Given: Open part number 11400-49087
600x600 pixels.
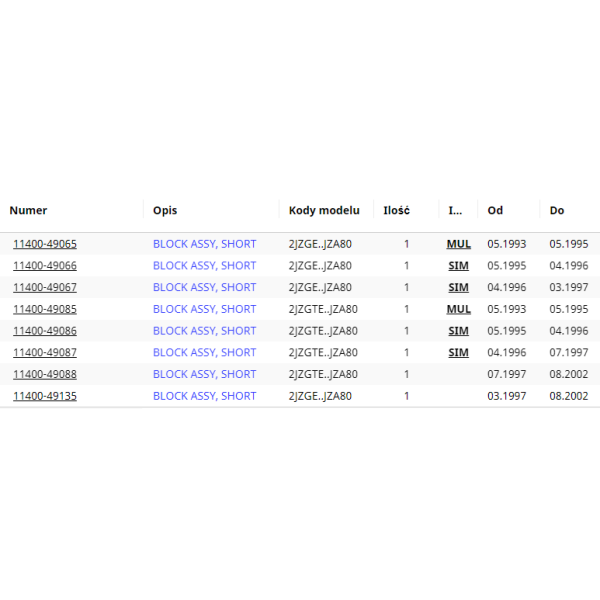Looking at the screenshot, I should (x=45, y=352).
